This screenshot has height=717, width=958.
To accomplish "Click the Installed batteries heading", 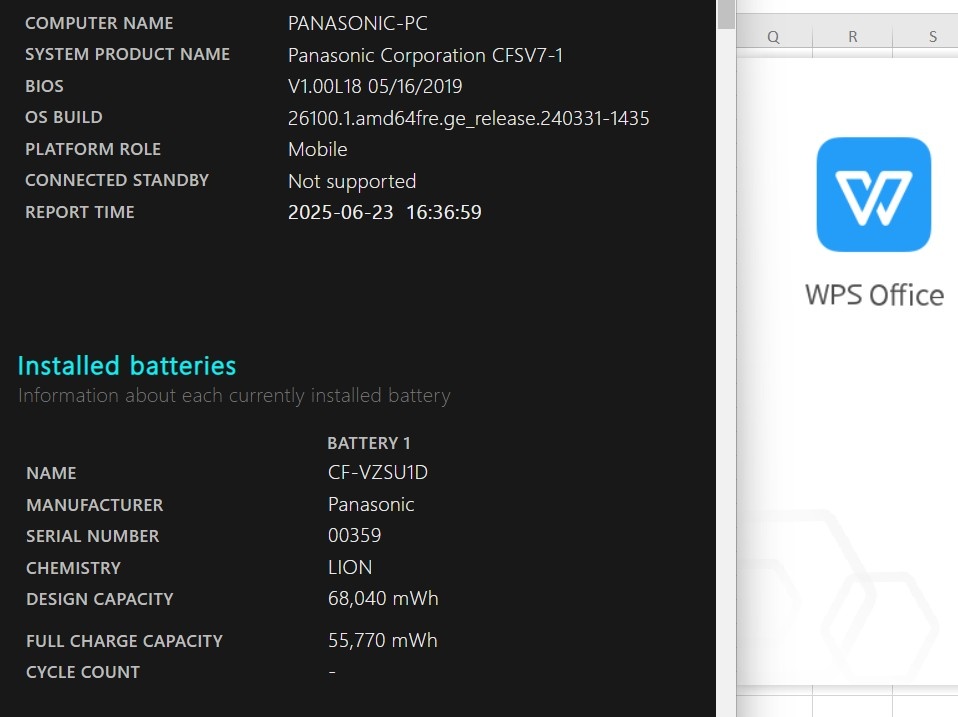I will (126, 366).
